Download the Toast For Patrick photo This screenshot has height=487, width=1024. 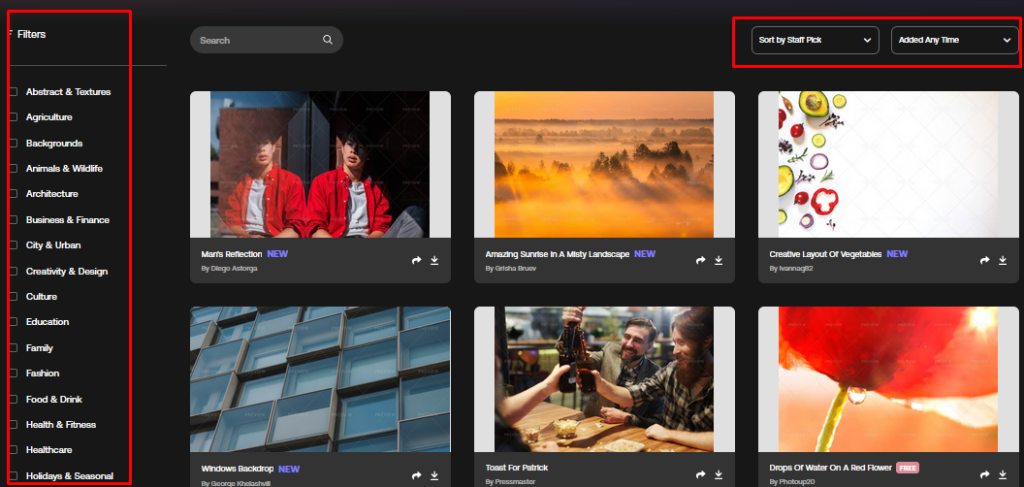718,475
